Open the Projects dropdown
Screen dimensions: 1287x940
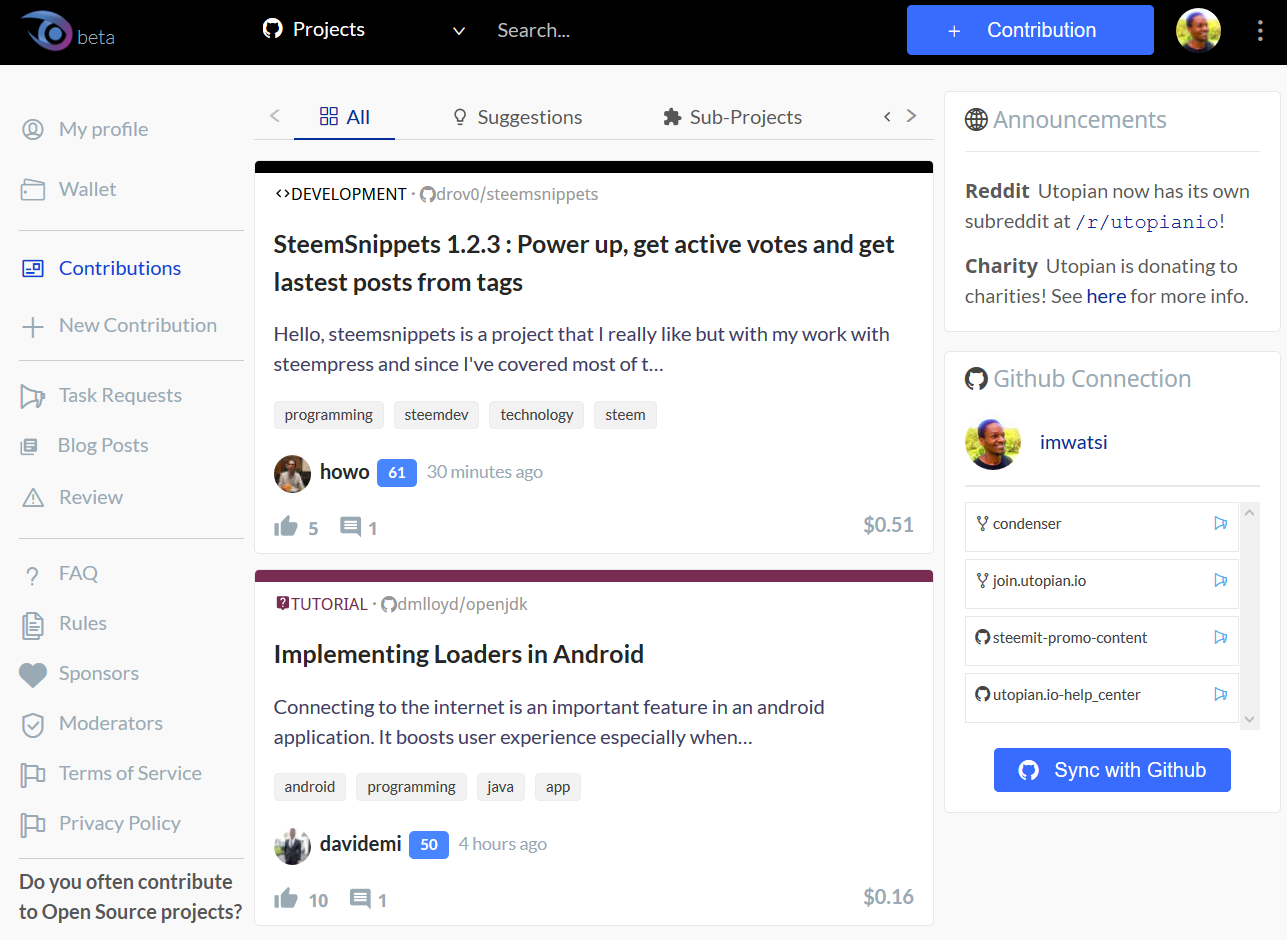(364, 30)
